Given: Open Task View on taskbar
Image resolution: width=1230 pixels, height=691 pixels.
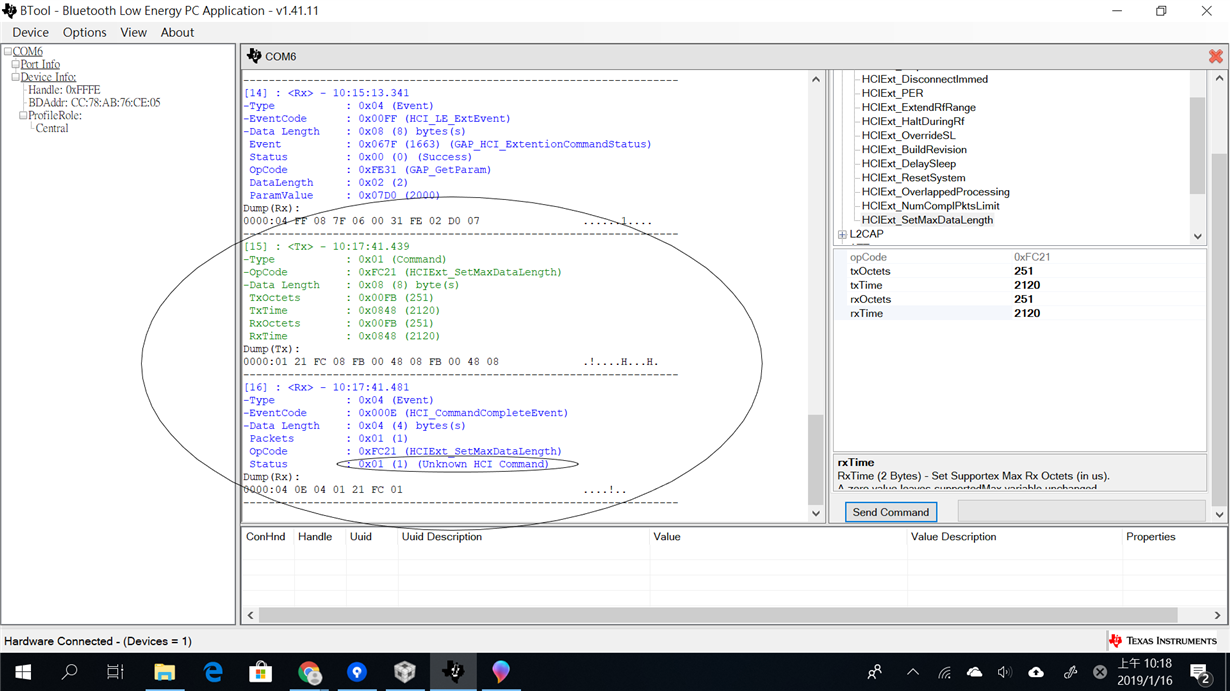Looking at the screenshot, I should [116, 672].
